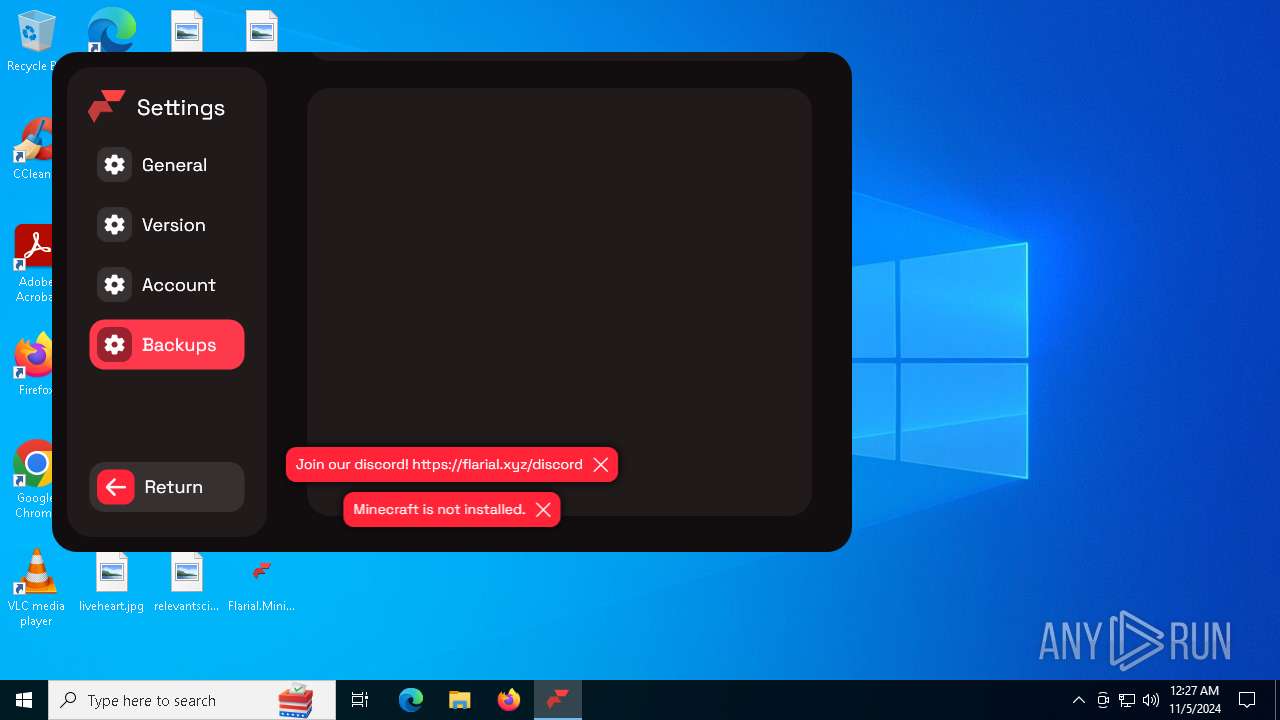The image size is (1280, 720).
Task: Dismiss the Minecraft is not installed notification
Action: (x=543, y=510)
